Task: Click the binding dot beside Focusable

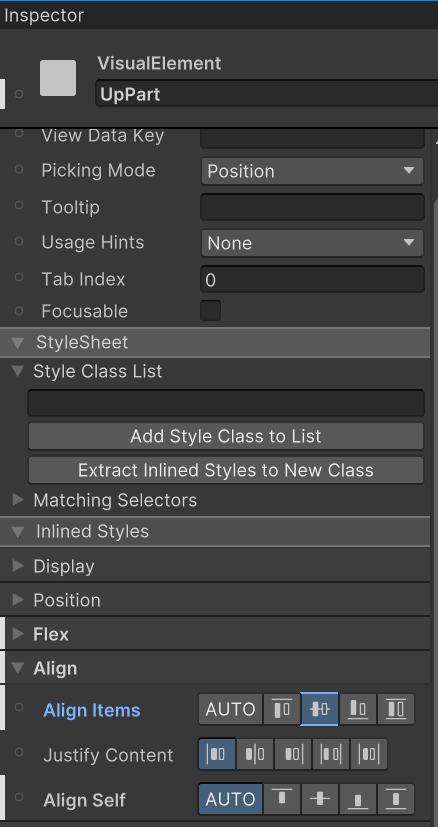Action: (19, 311)
